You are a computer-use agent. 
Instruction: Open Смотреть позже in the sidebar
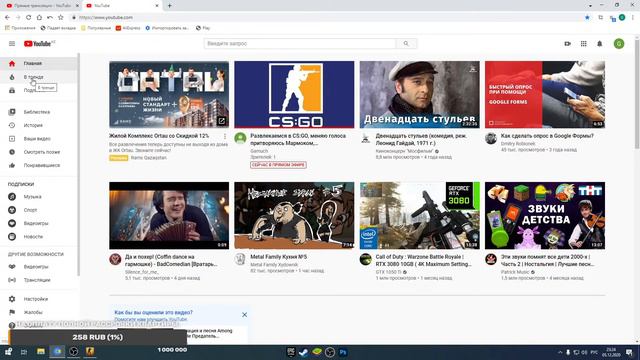pyautogui.click(x=39, y=152)
